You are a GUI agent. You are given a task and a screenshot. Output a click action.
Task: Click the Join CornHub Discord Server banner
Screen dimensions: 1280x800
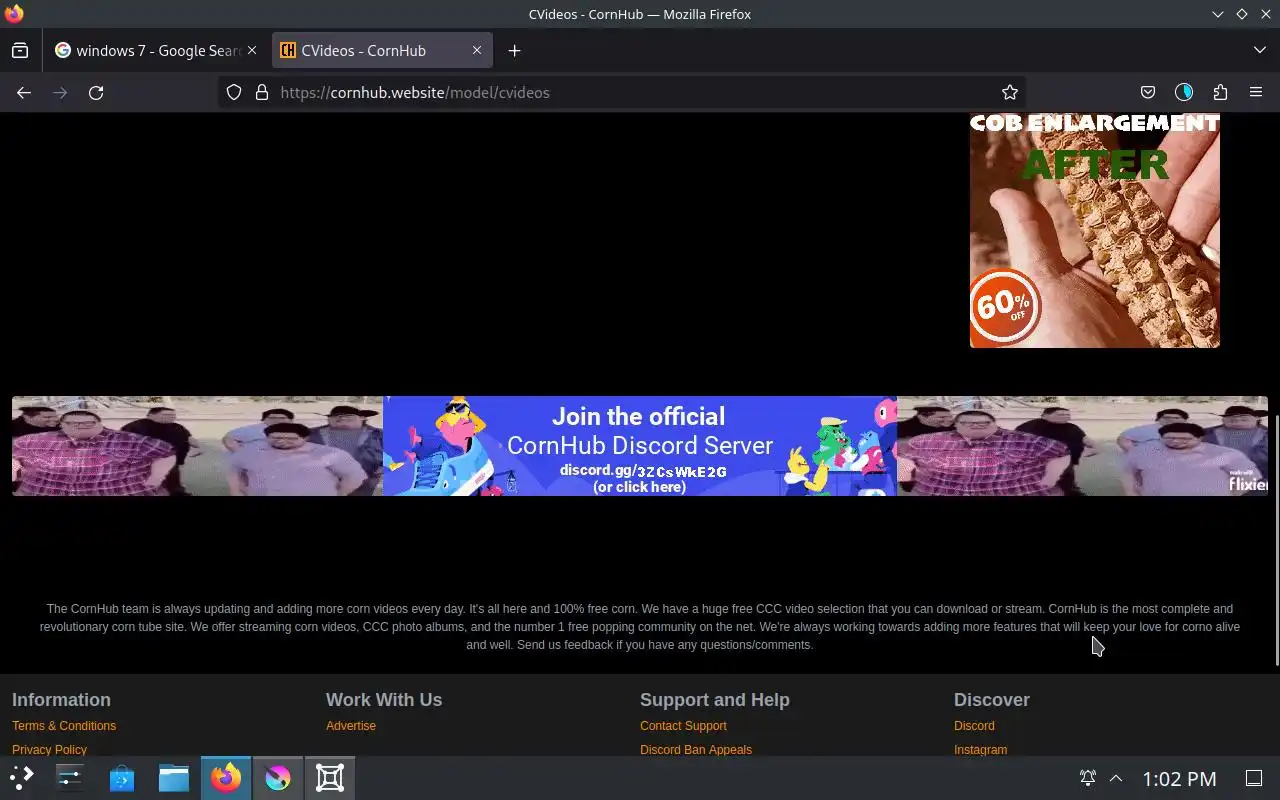[x=640, y=446]
